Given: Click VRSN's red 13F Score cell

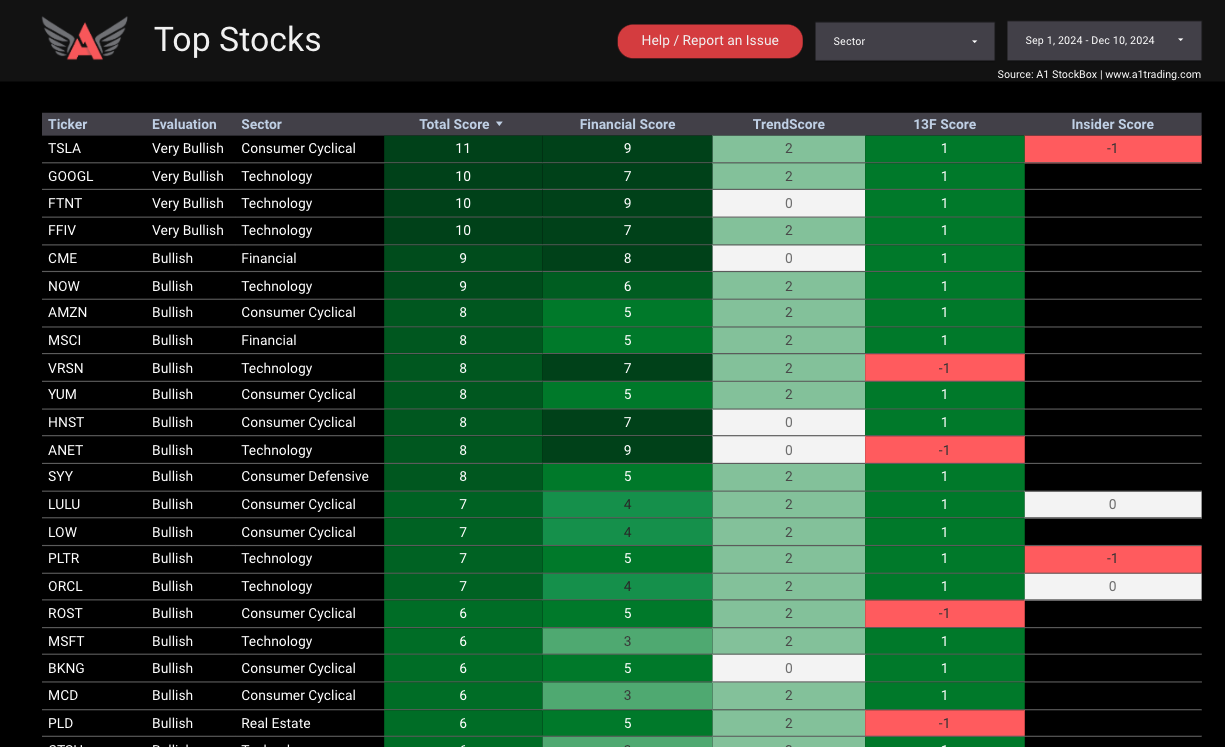Looking at the screenshot, I should [944, 368].
